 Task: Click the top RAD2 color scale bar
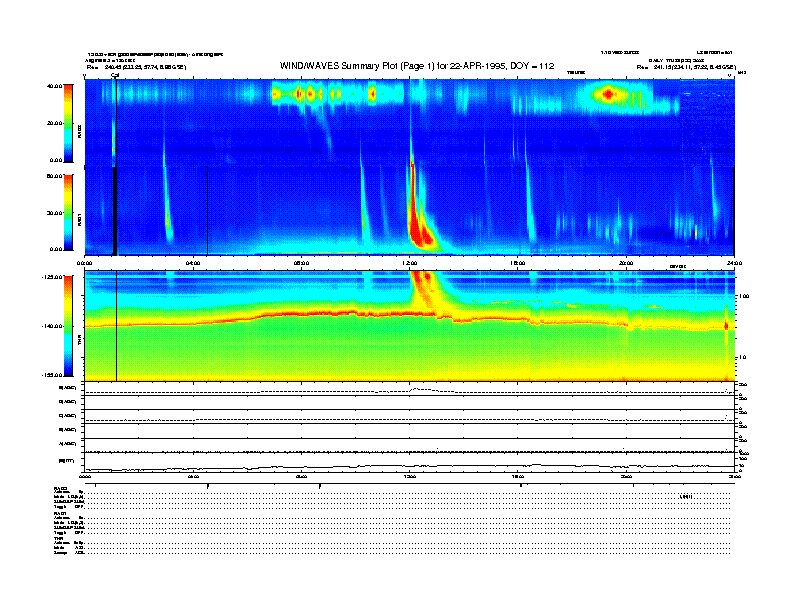pyautogui.click(x=68, y=123)
